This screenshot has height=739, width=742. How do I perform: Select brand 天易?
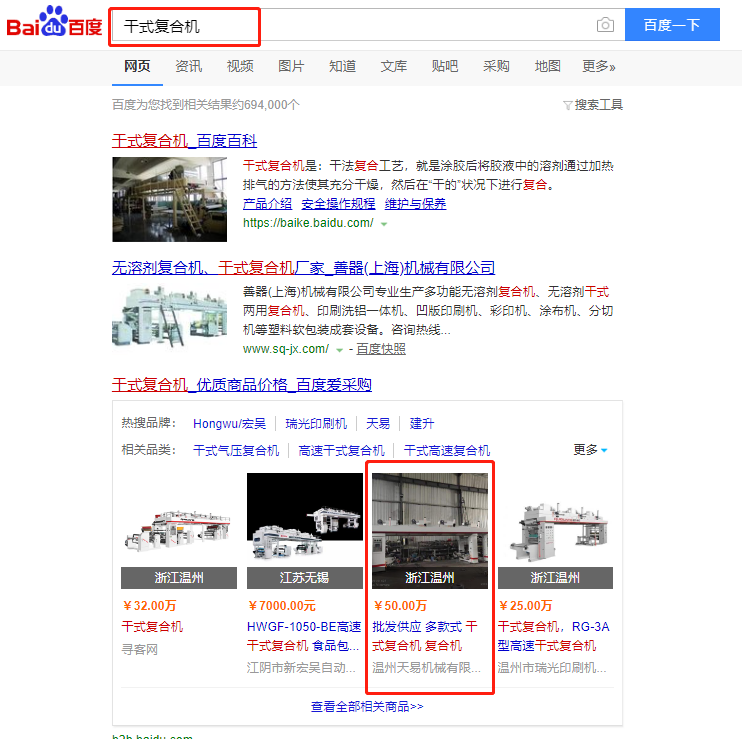378,423
